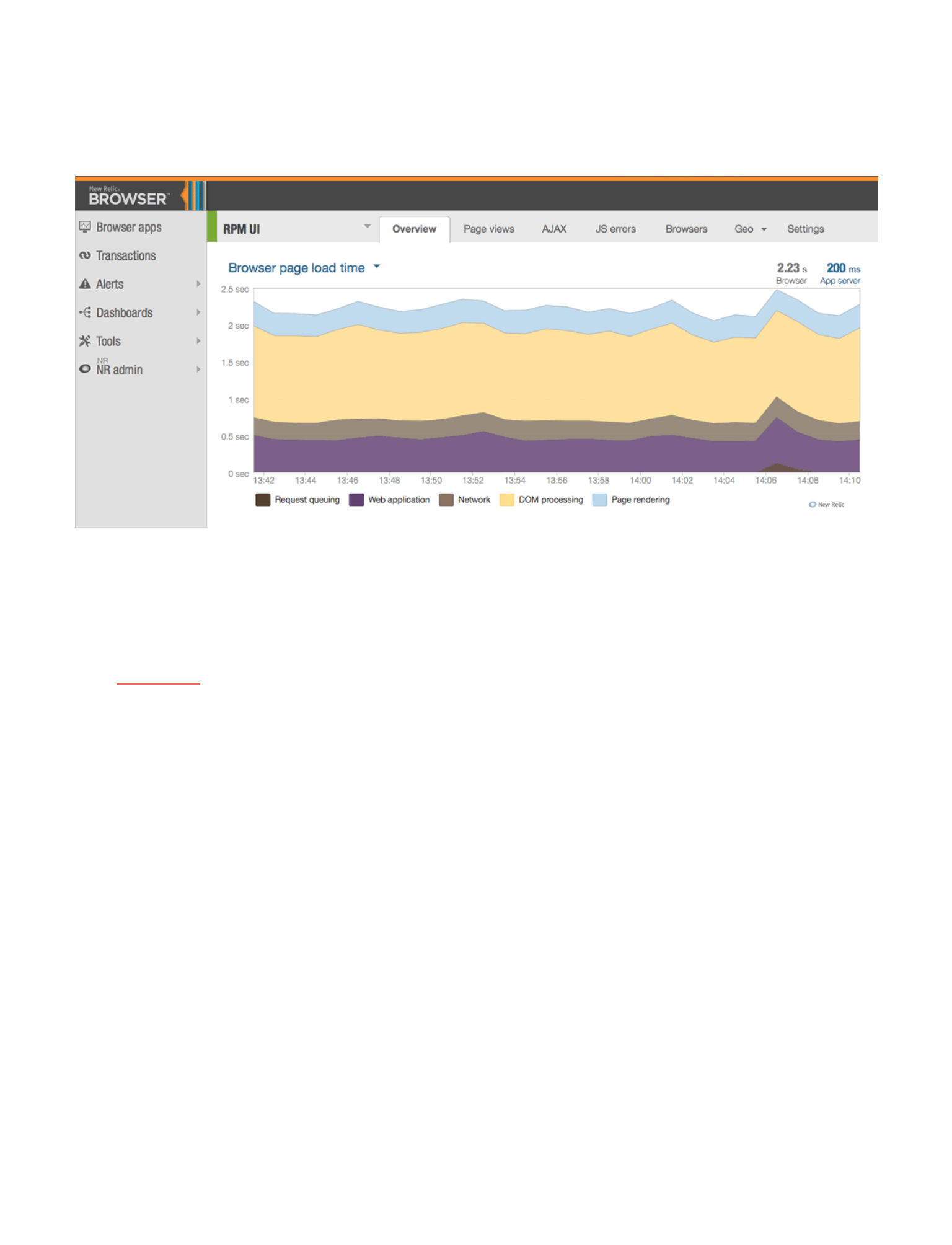This screenshot has height=1245, width=952.
Task: Open Browser page load time chart dropdown
Action: coord(376,267)
